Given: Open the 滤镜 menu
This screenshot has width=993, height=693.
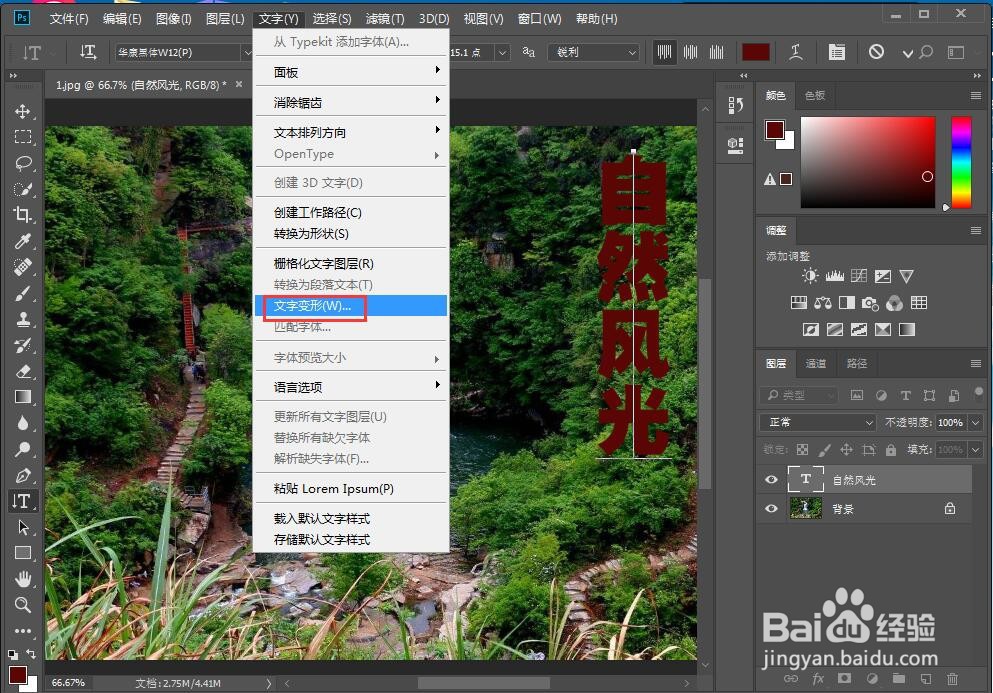Looking at the screenshot, I should [x=385, y=17].
